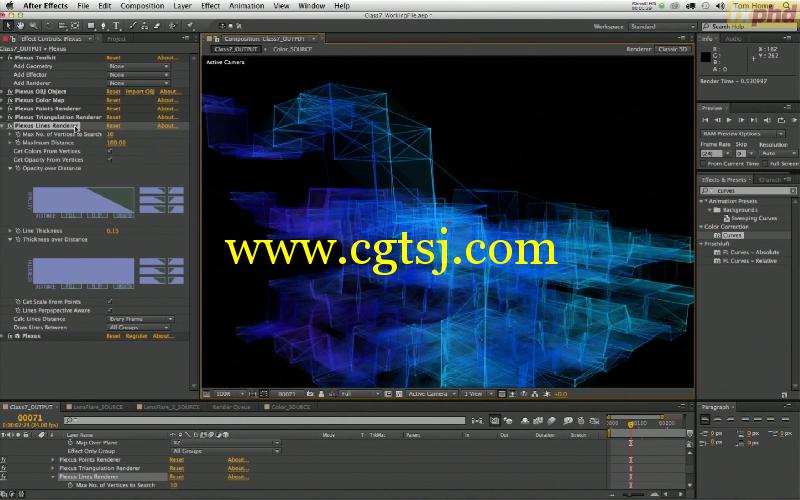Collapse Thickness over Distance property
The image size is (800, 500).
(x=10, y=239)
